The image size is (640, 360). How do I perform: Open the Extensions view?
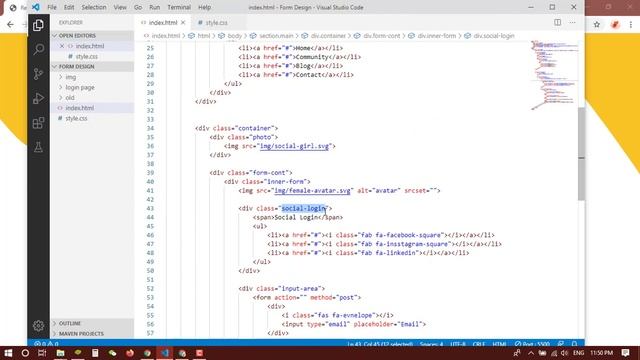(38, 123)
